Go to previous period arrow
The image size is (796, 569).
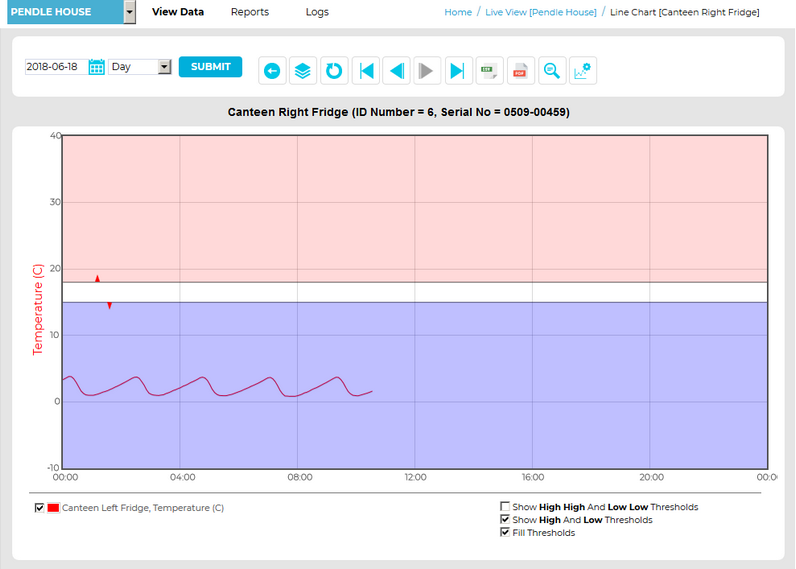tap(396, 71)
